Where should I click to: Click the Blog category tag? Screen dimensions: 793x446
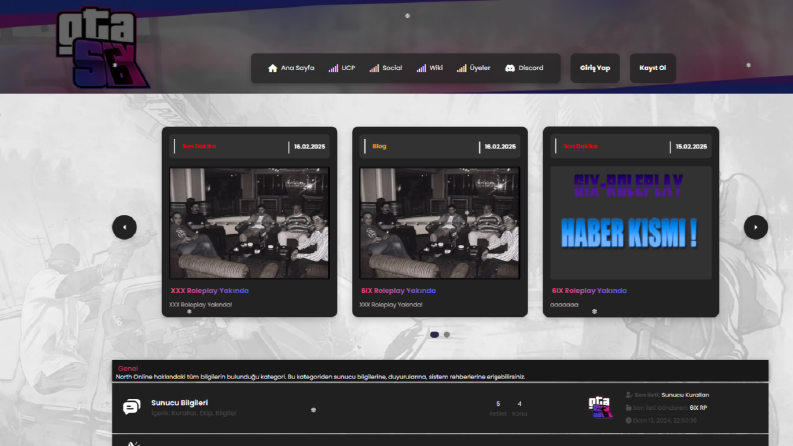pos(379,146)
